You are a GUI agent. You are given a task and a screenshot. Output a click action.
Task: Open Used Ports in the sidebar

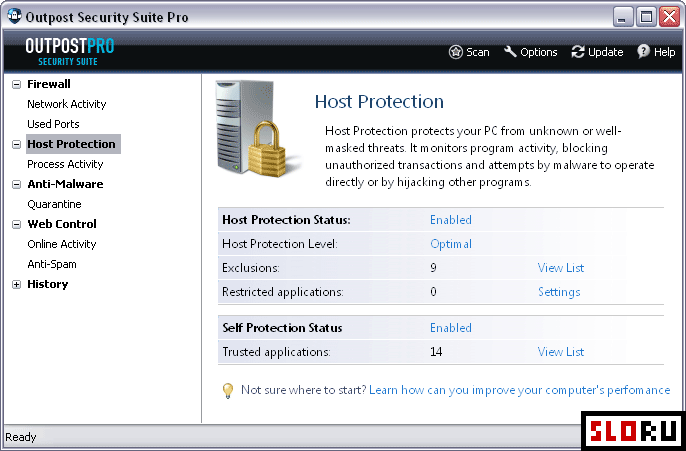pyautogui.click(x=53, y=124)
